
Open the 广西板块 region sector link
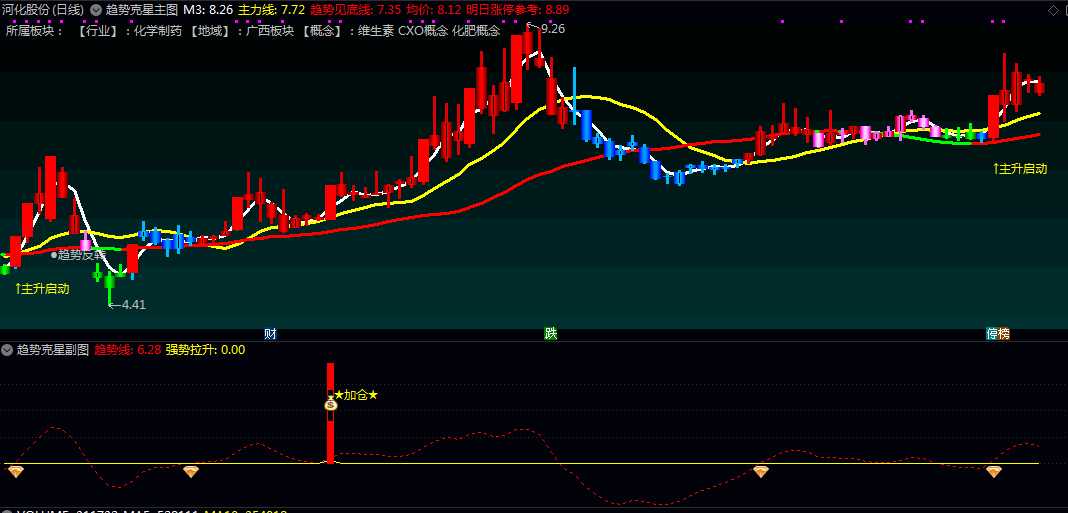(x=269, y=30)
